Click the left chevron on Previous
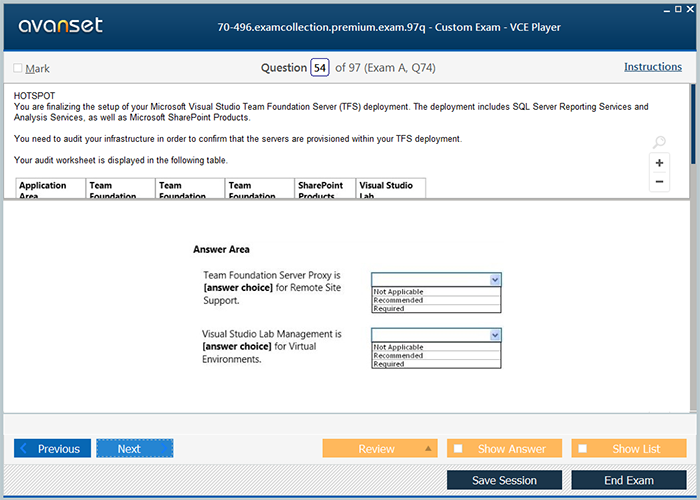 click(24, 448)
